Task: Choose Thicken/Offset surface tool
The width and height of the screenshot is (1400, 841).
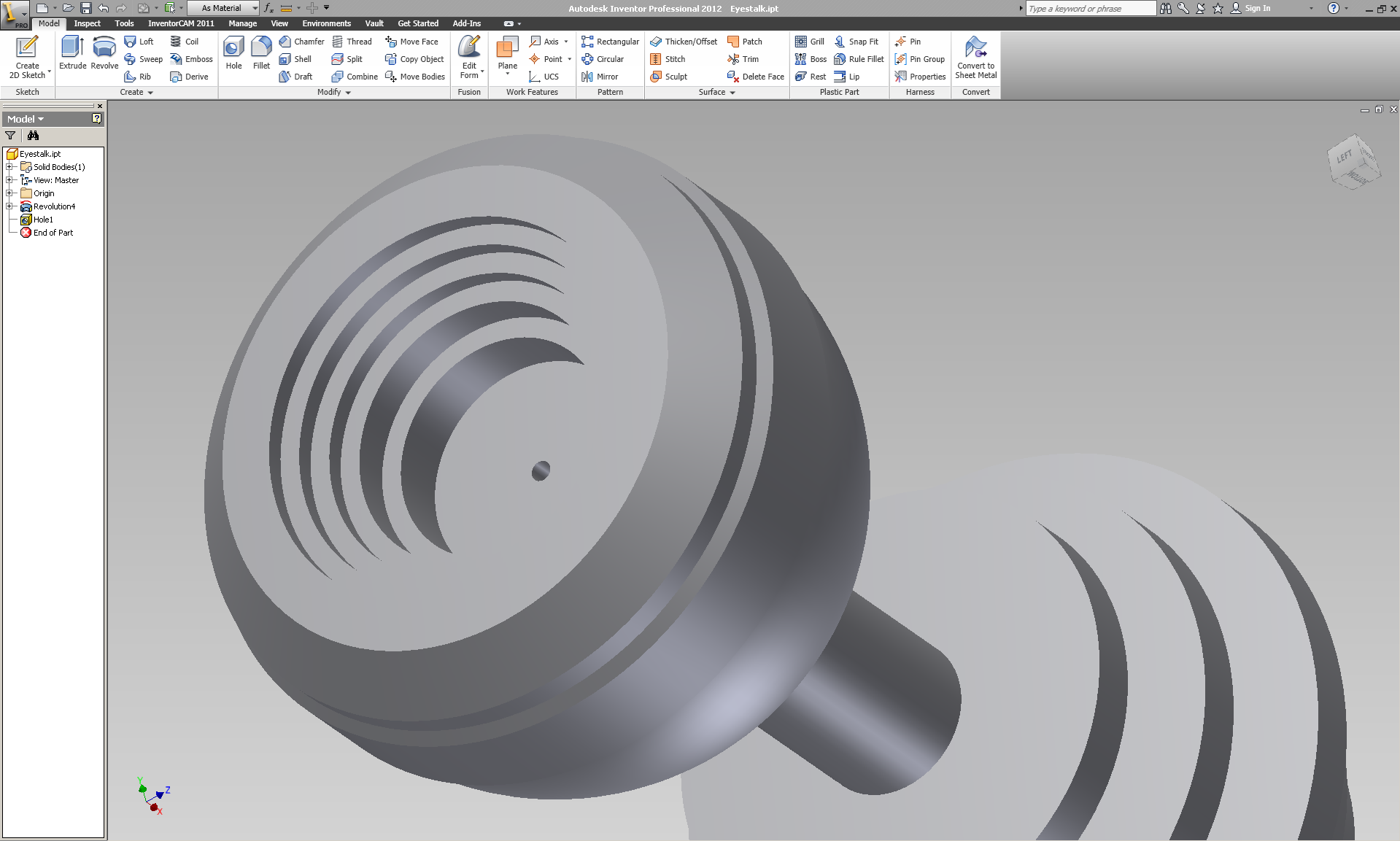Action: (x=684, y=42)
